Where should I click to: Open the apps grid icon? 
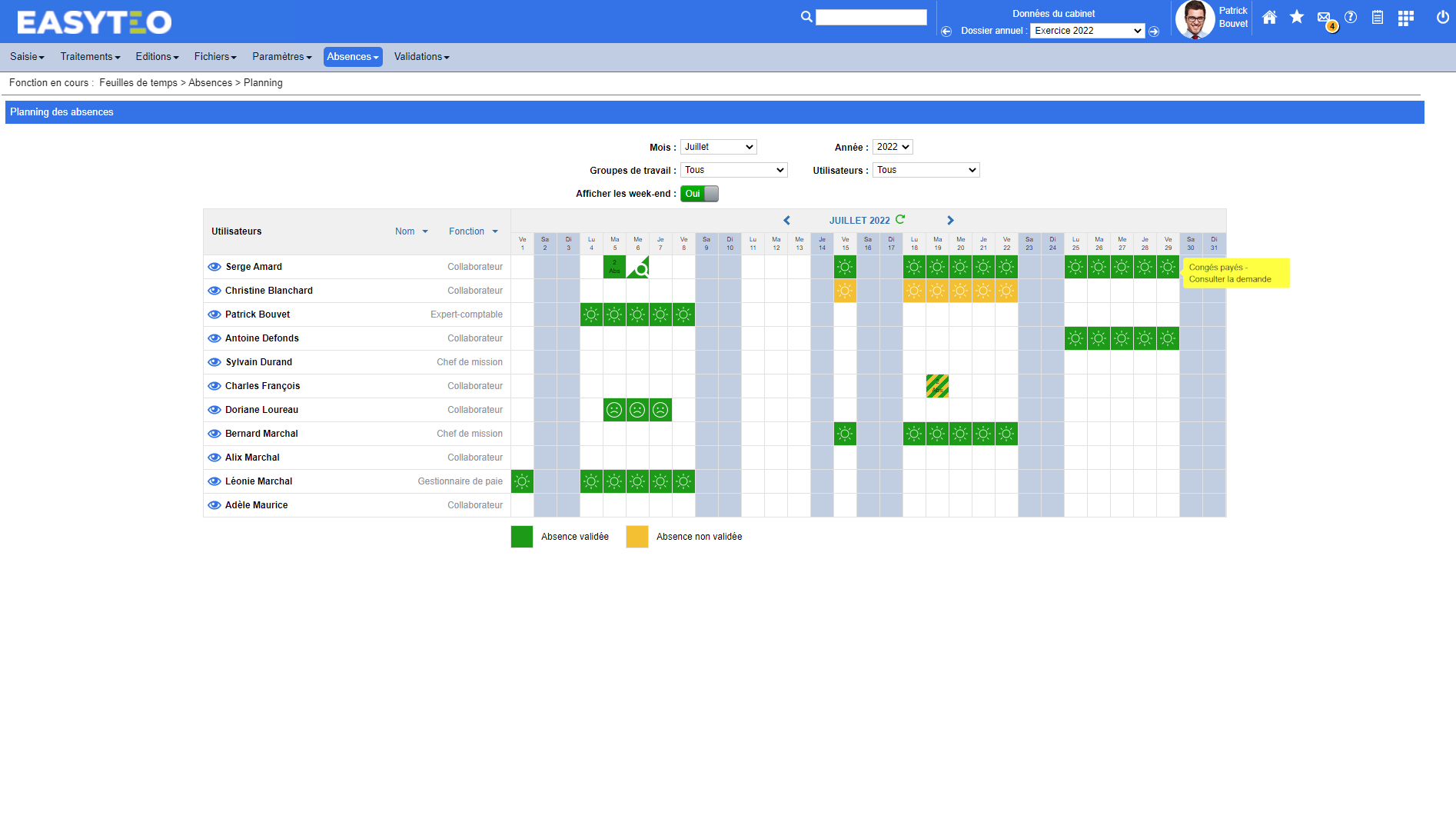pos(1405,18)
